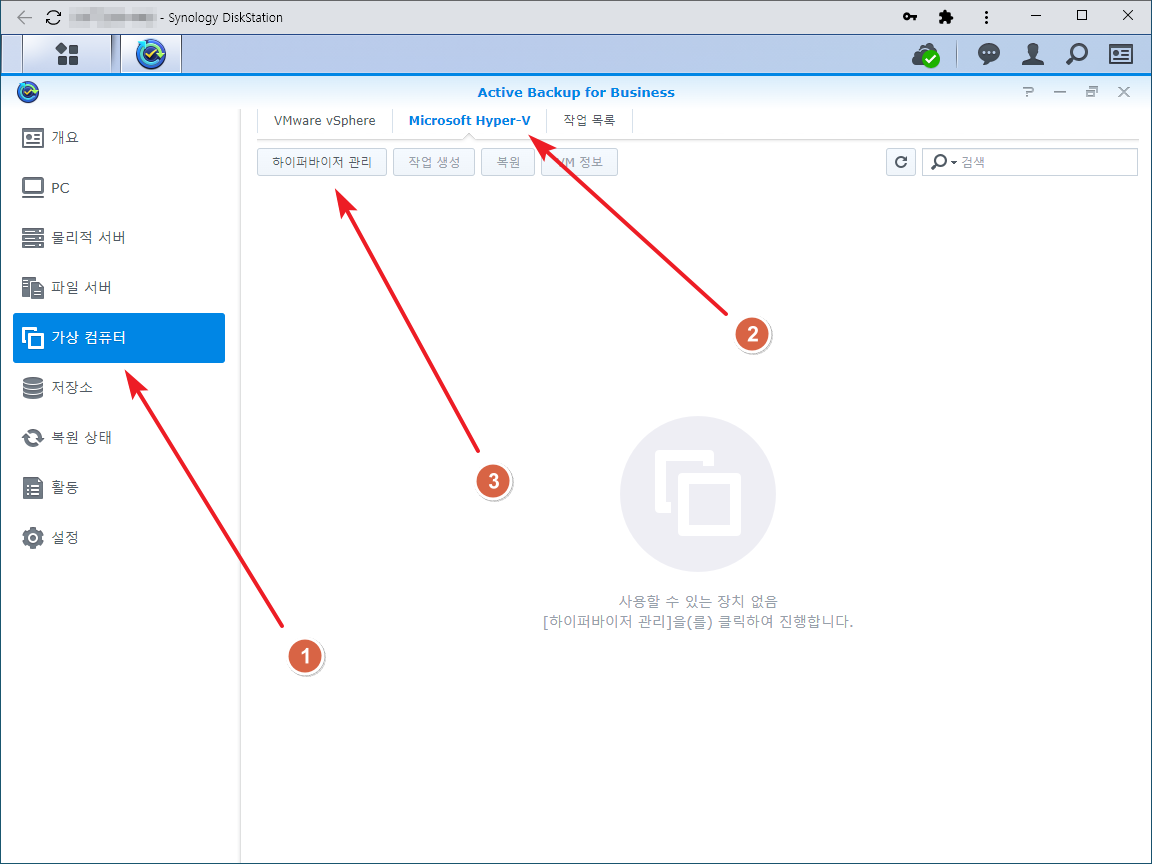1152x864 pixels.
Task: Select 물리적 서버 in the sidebar
Action: click(x=119, y=237)
